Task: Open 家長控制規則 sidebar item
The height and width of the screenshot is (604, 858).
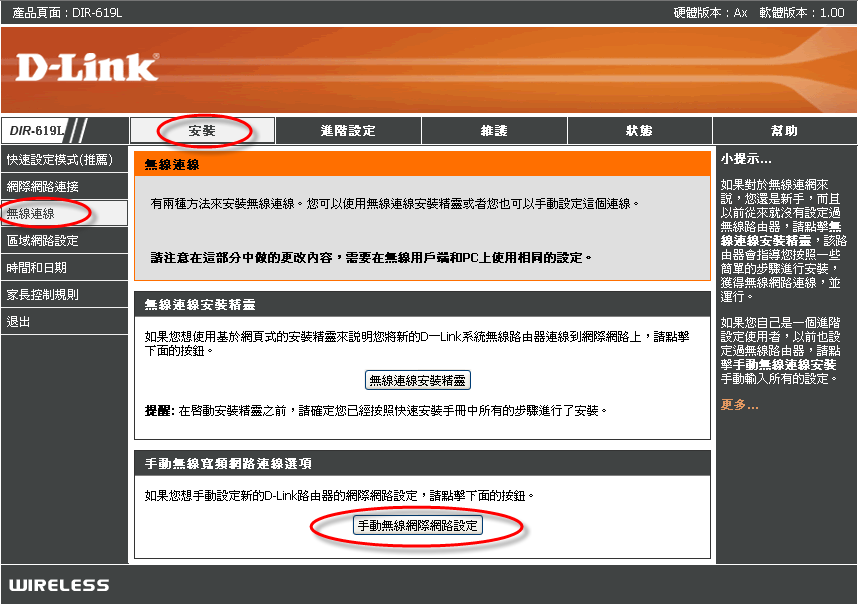Action: pos(64,294)
